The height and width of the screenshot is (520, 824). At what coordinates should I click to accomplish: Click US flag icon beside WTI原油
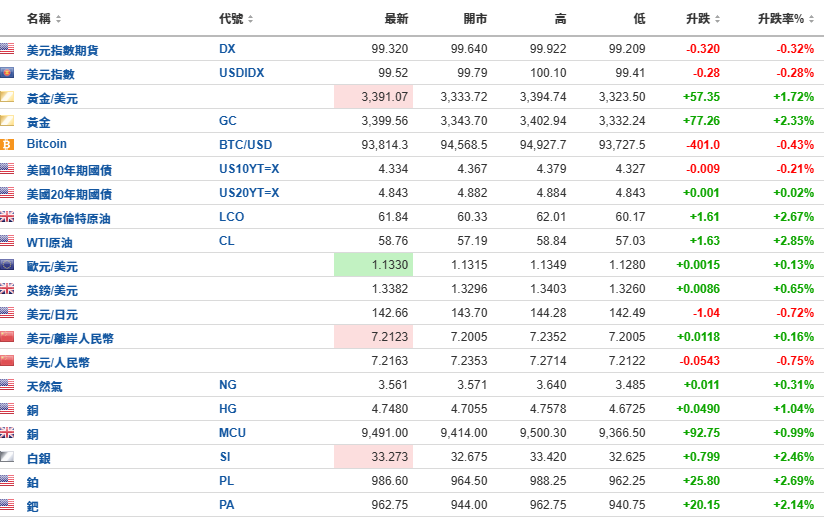(x=7, y=241)
